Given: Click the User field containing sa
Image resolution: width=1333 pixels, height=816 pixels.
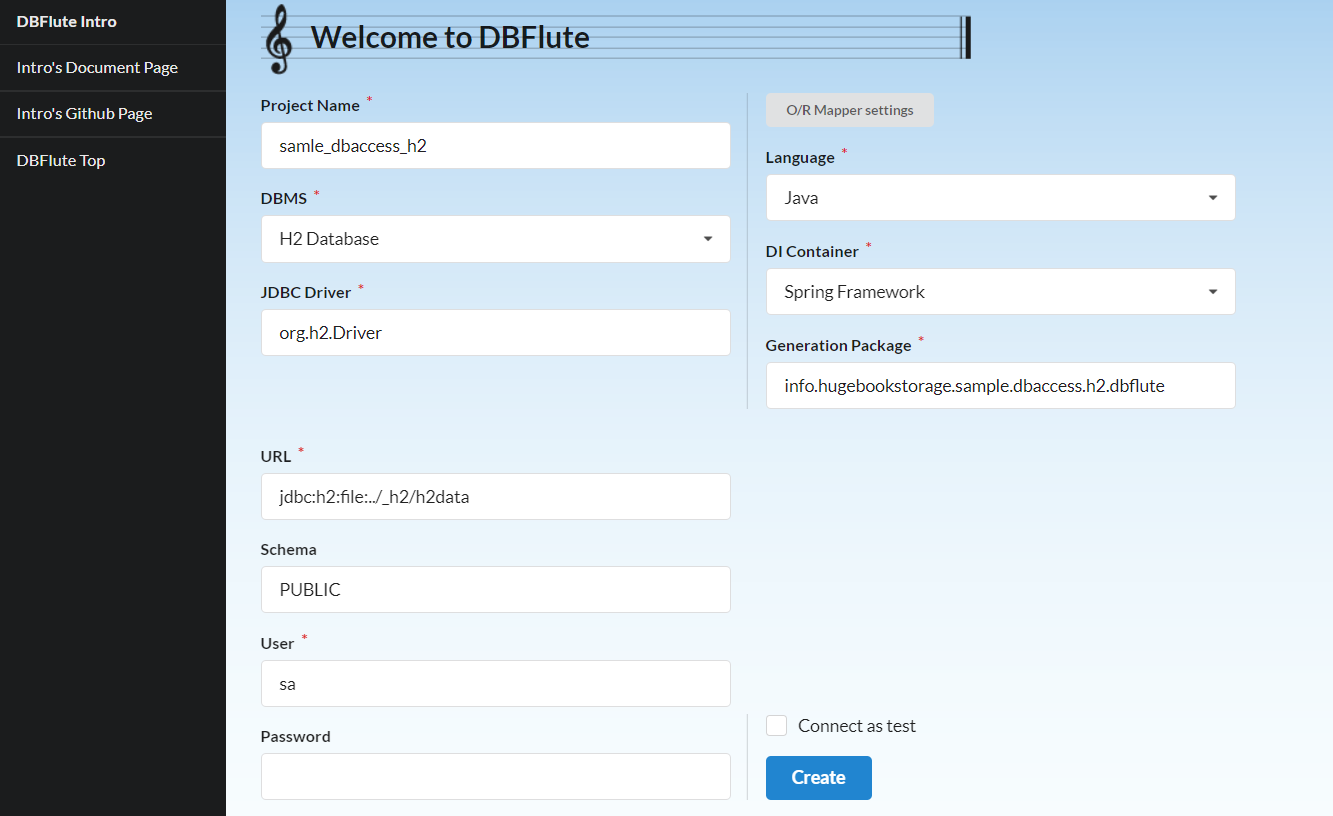Looking at the screenshot, I should [496, 684].
